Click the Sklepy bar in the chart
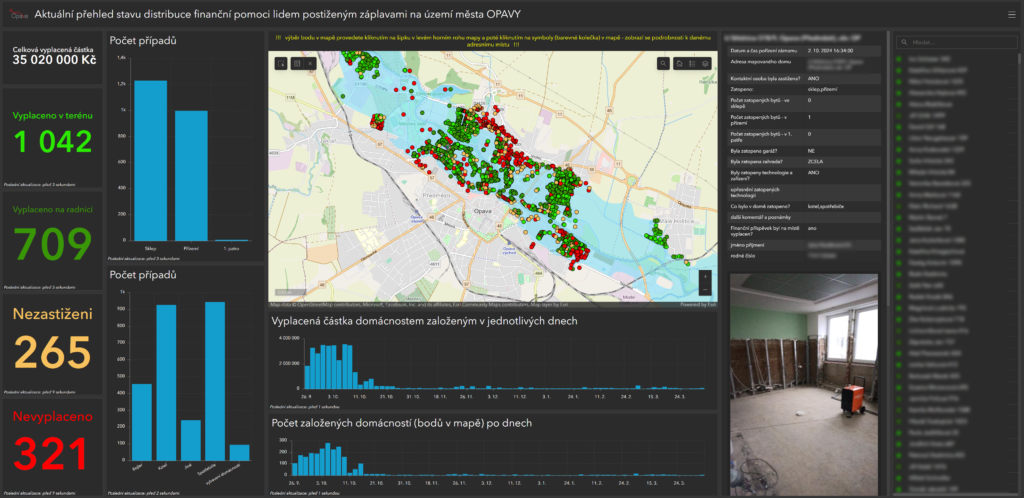 [x=150, y=160]
